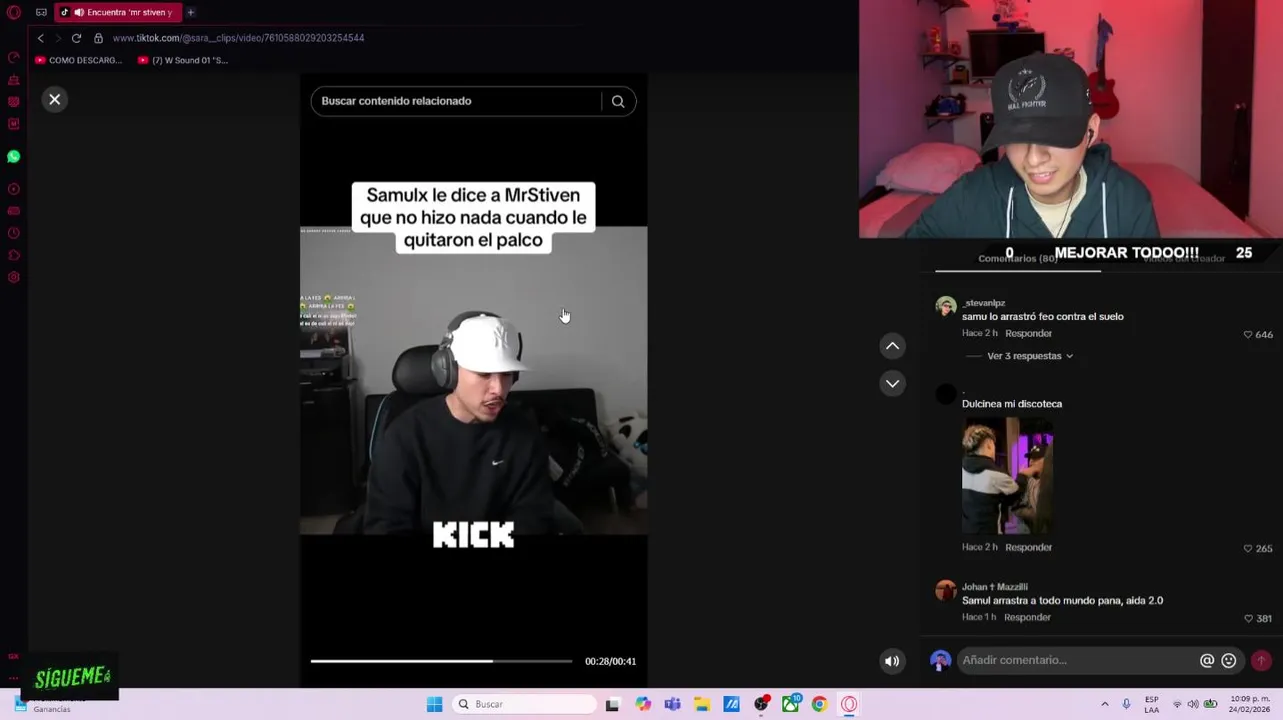Click the system tray volume icon
The width and height of the screenshot is (1283, 720).
click(1193, 704)
